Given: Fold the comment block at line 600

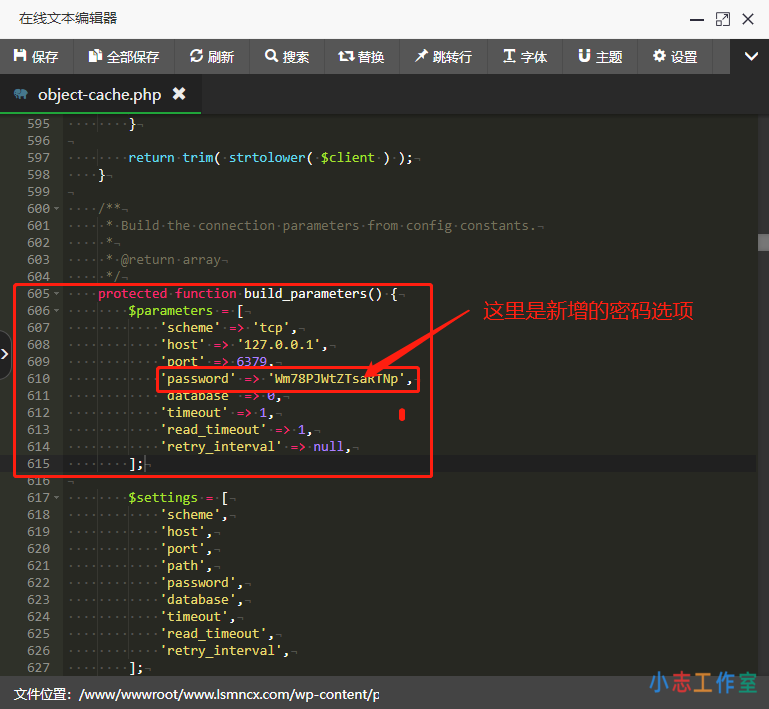Looking at the screenshot, I should pos(57,208).
